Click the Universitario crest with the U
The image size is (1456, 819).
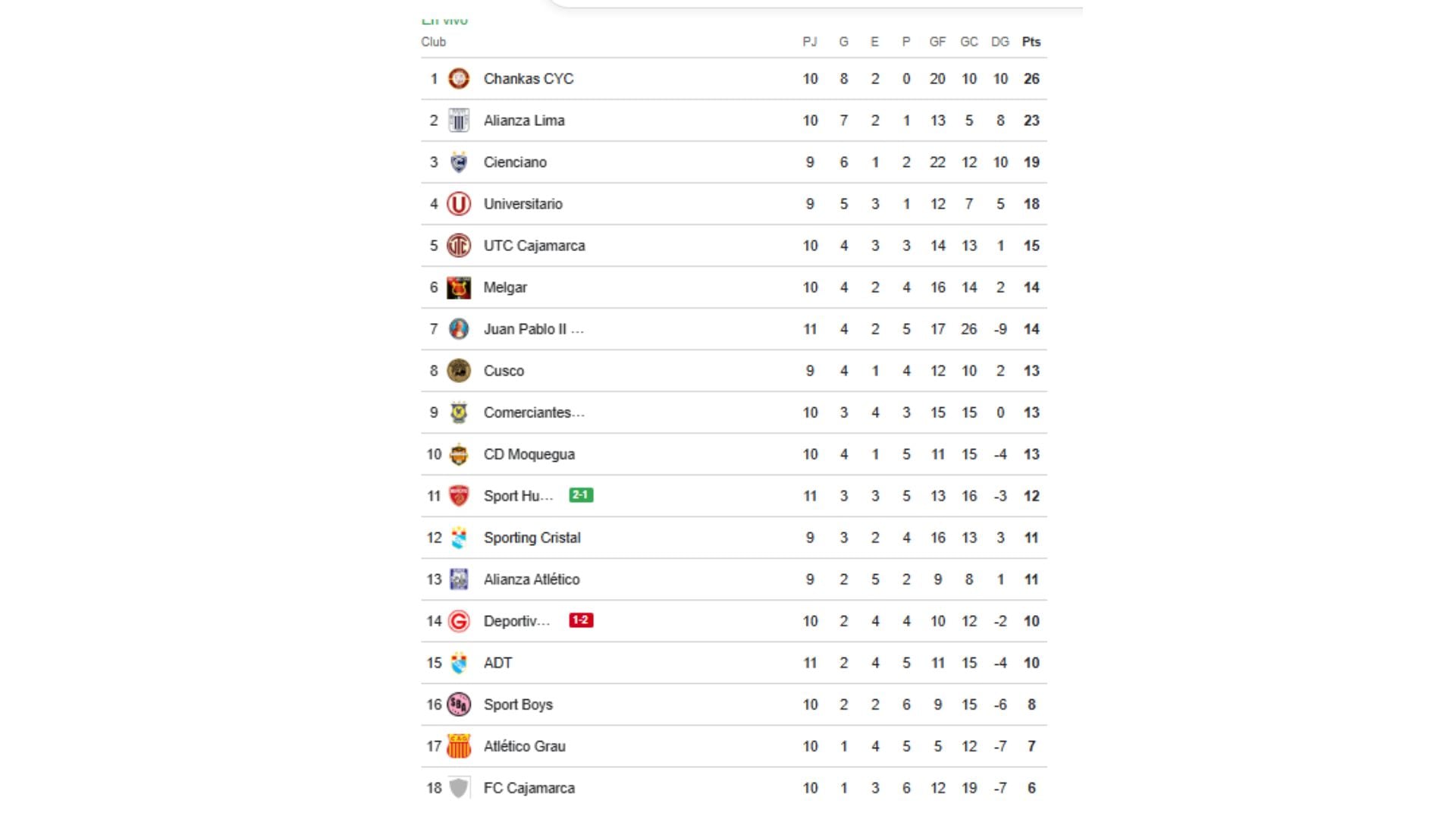(459, 203)
